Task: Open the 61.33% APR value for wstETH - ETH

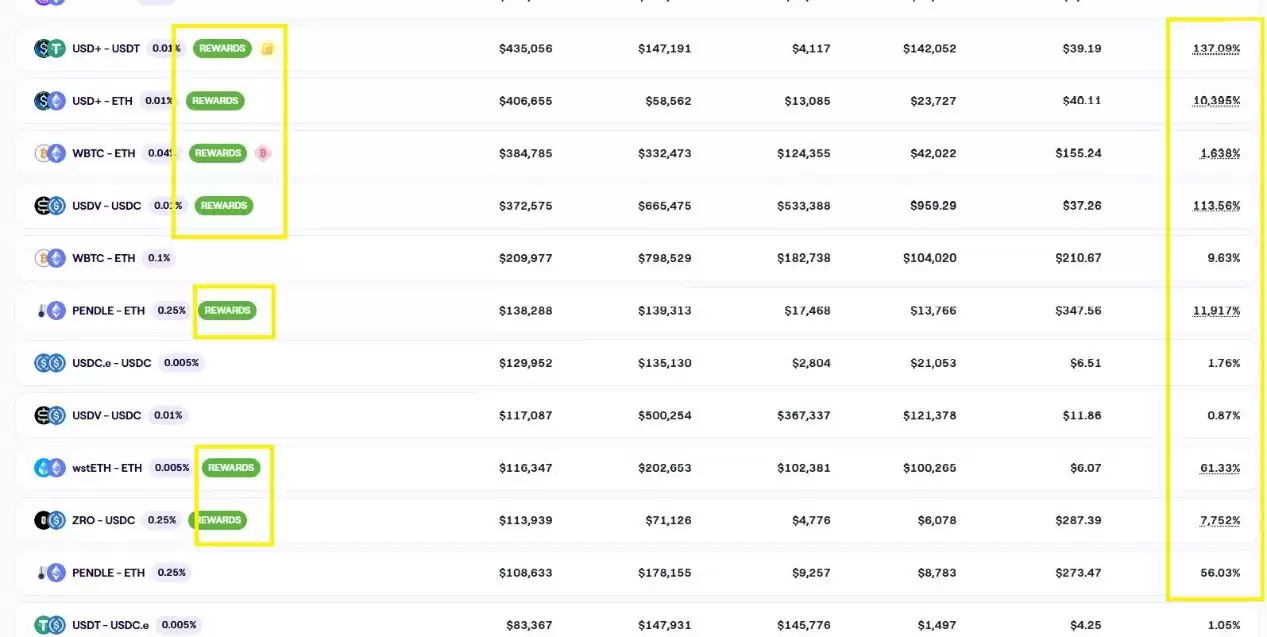Action: point(1220,468)
